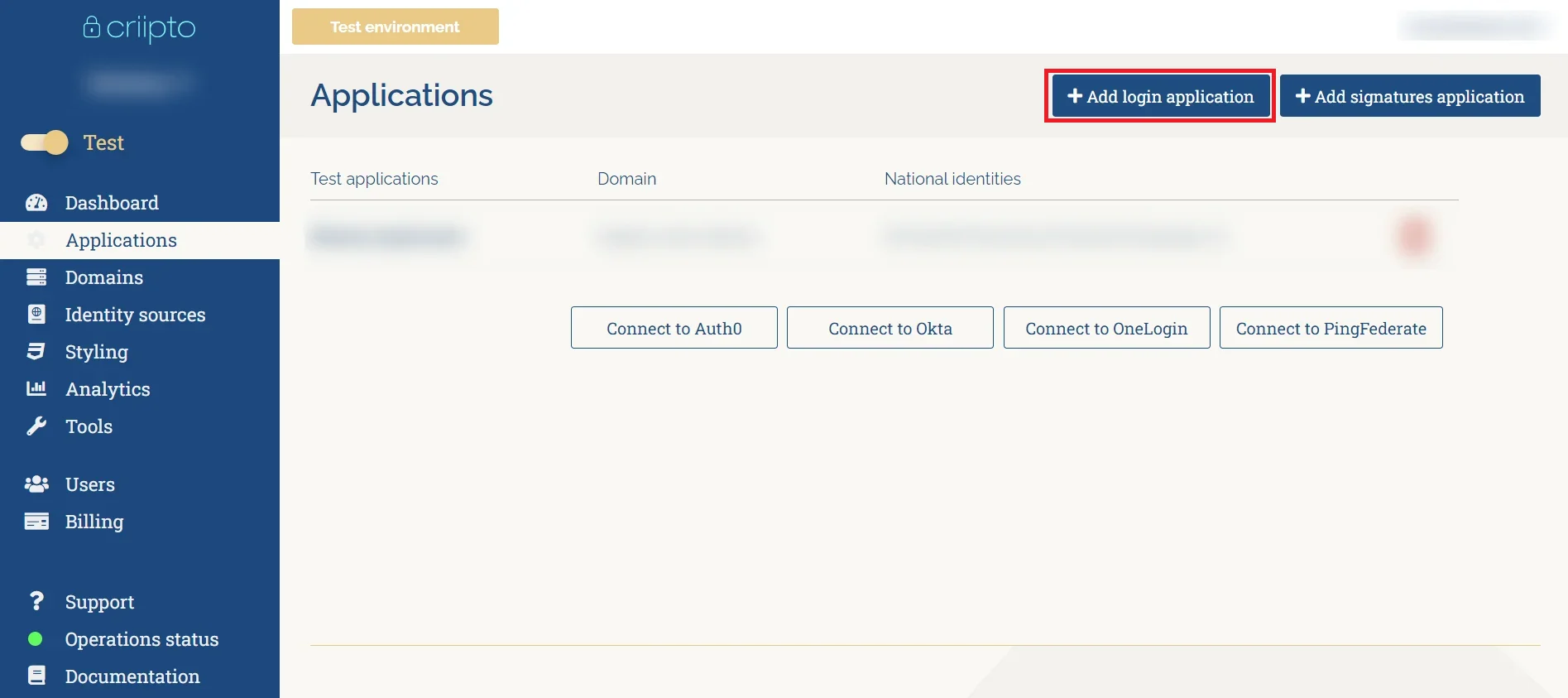View Operations status
This screenshot has height=698, width=1568.
tap(141, 639)
